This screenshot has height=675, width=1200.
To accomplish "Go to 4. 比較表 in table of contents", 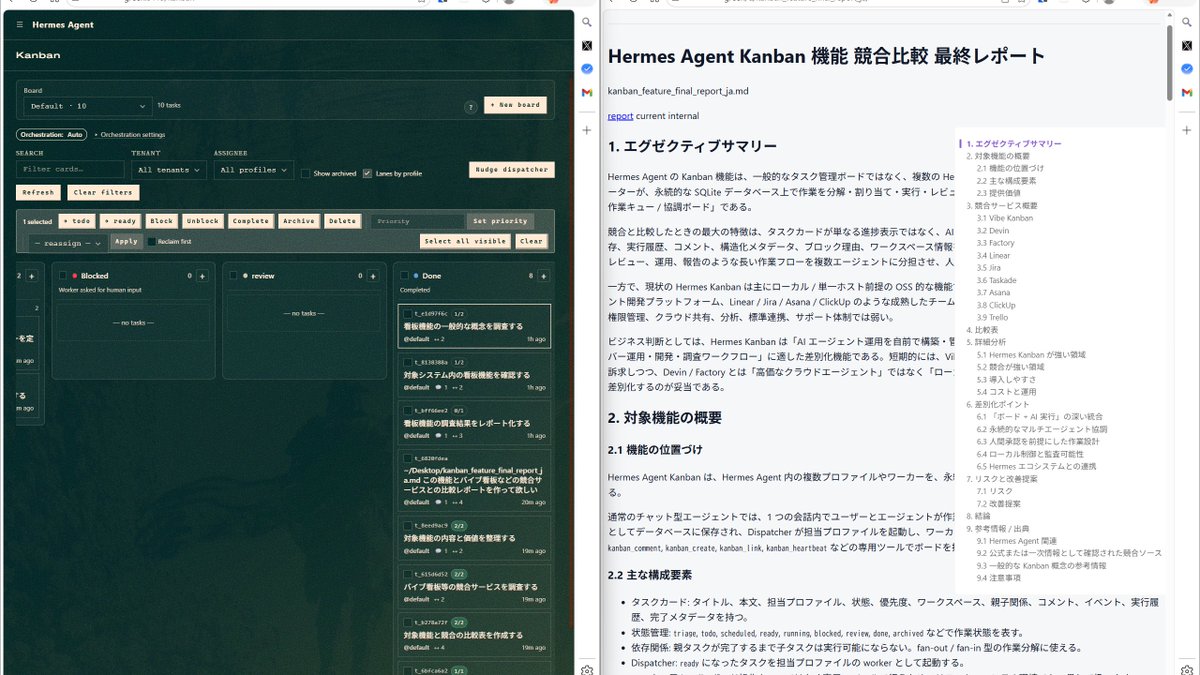I will point(982,329).
